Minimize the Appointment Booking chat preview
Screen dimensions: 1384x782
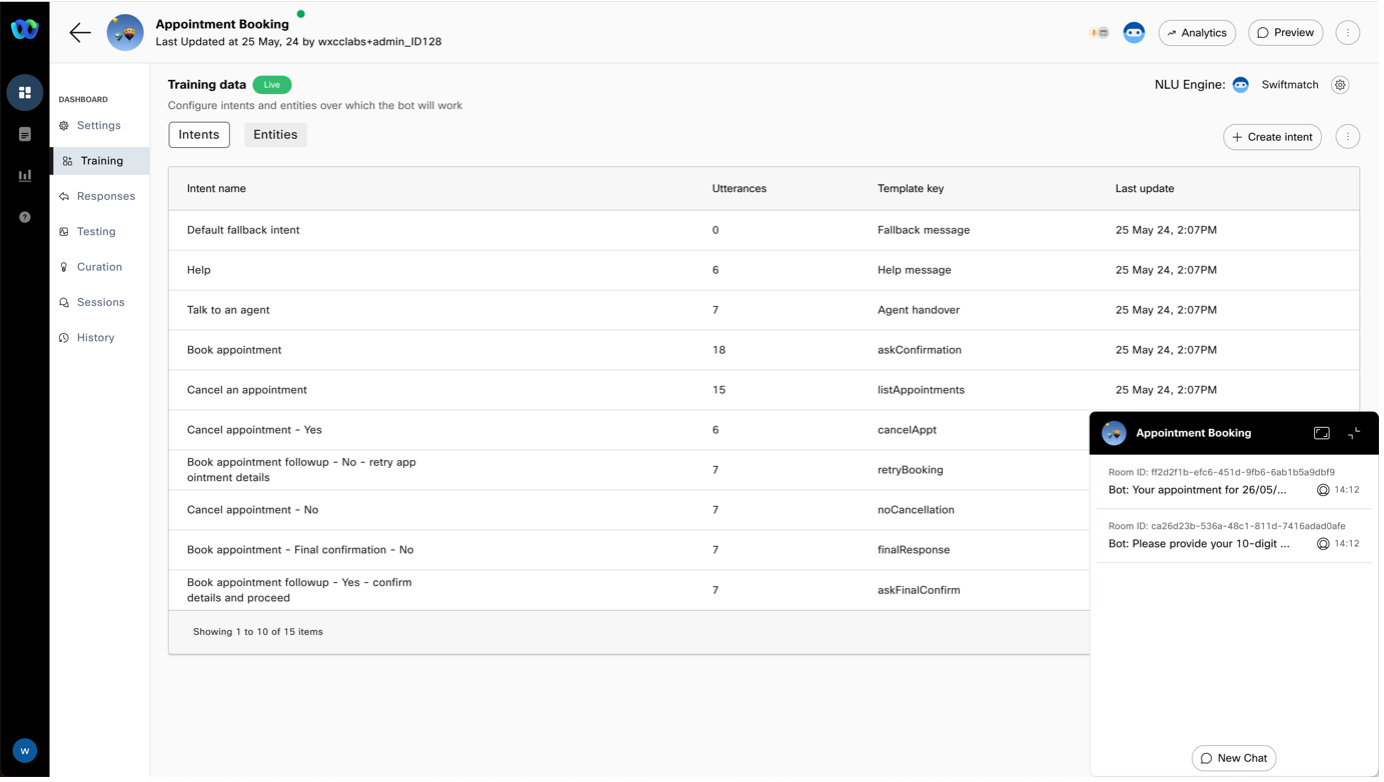[x=1354, y=433]
